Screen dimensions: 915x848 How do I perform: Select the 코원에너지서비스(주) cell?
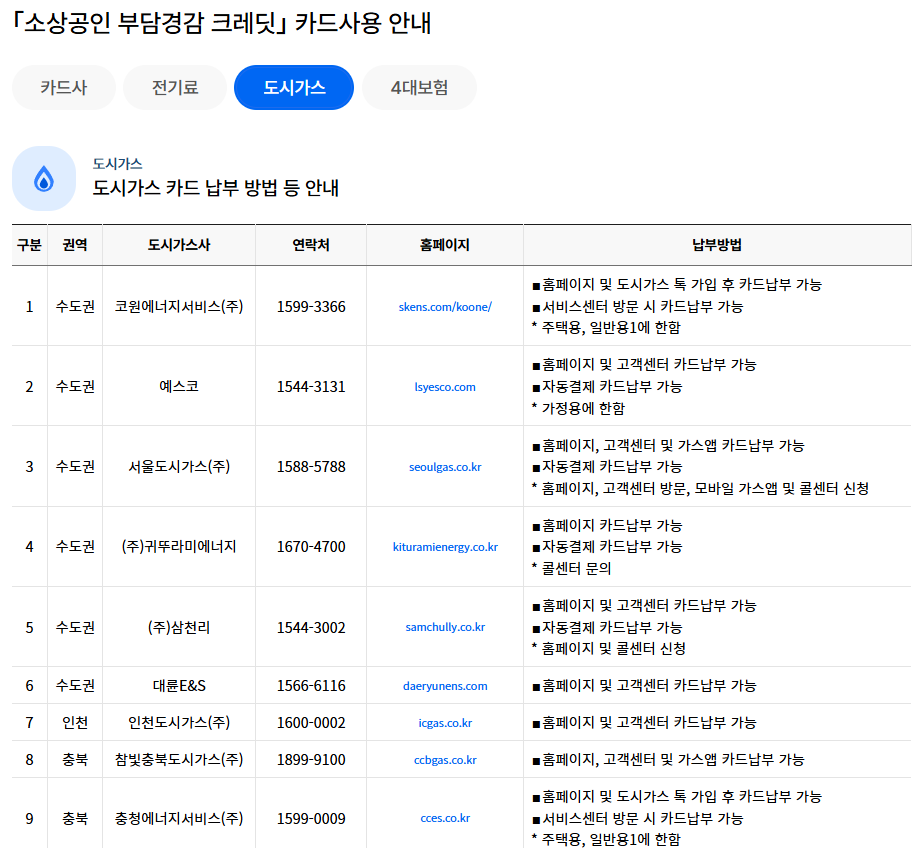[179, 306]
